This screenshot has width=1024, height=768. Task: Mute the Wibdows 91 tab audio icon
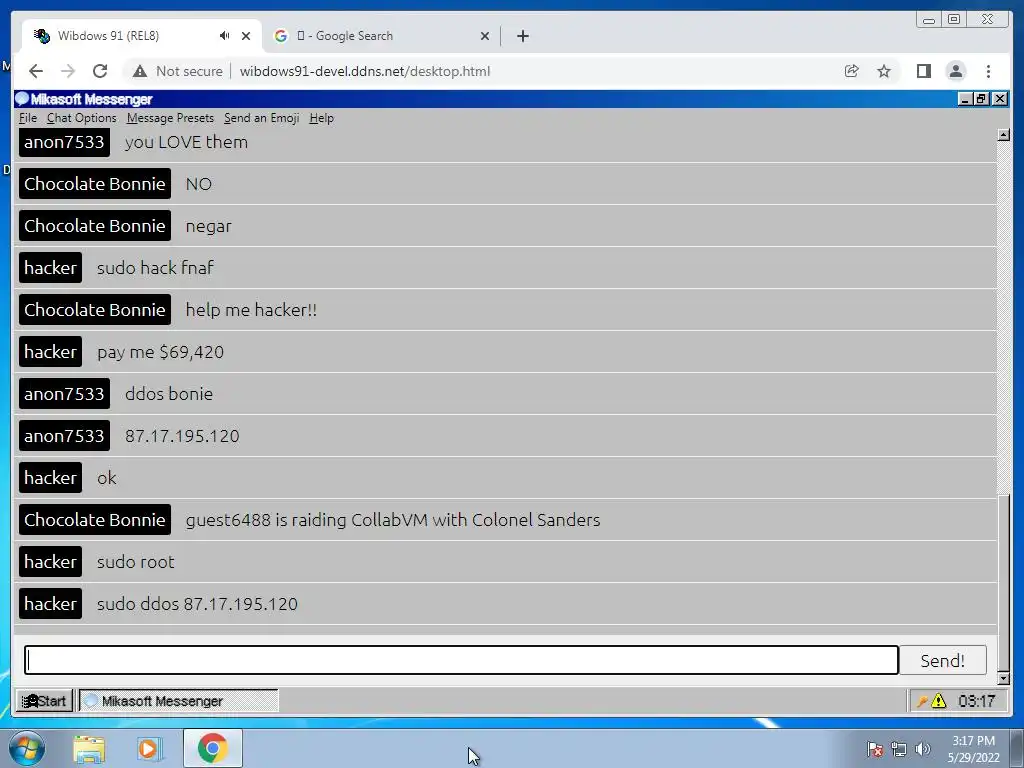pyautogui.click(x=225, y=36)
